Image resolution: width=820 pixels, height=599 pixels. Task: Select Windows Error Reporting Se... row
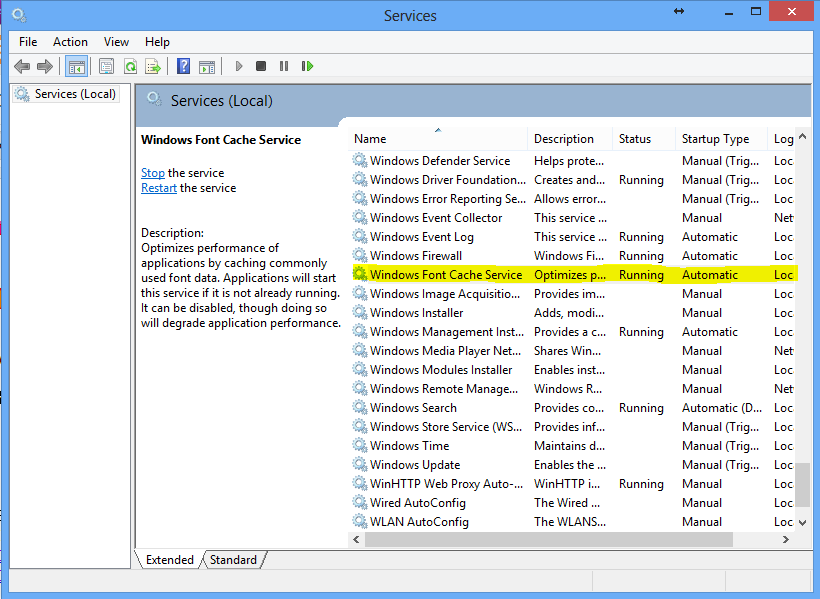pyautogui.click(x=572, y=198)
